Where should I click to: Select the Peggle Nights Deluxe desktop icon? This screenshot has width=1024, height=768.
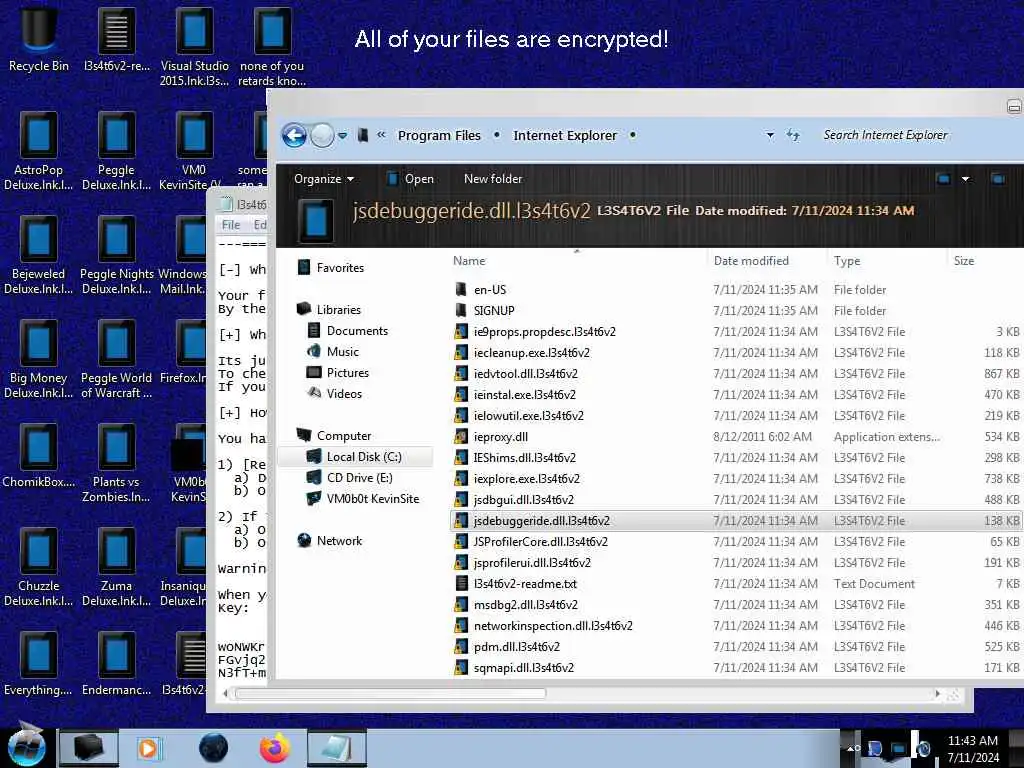click(x=116, y=256)
